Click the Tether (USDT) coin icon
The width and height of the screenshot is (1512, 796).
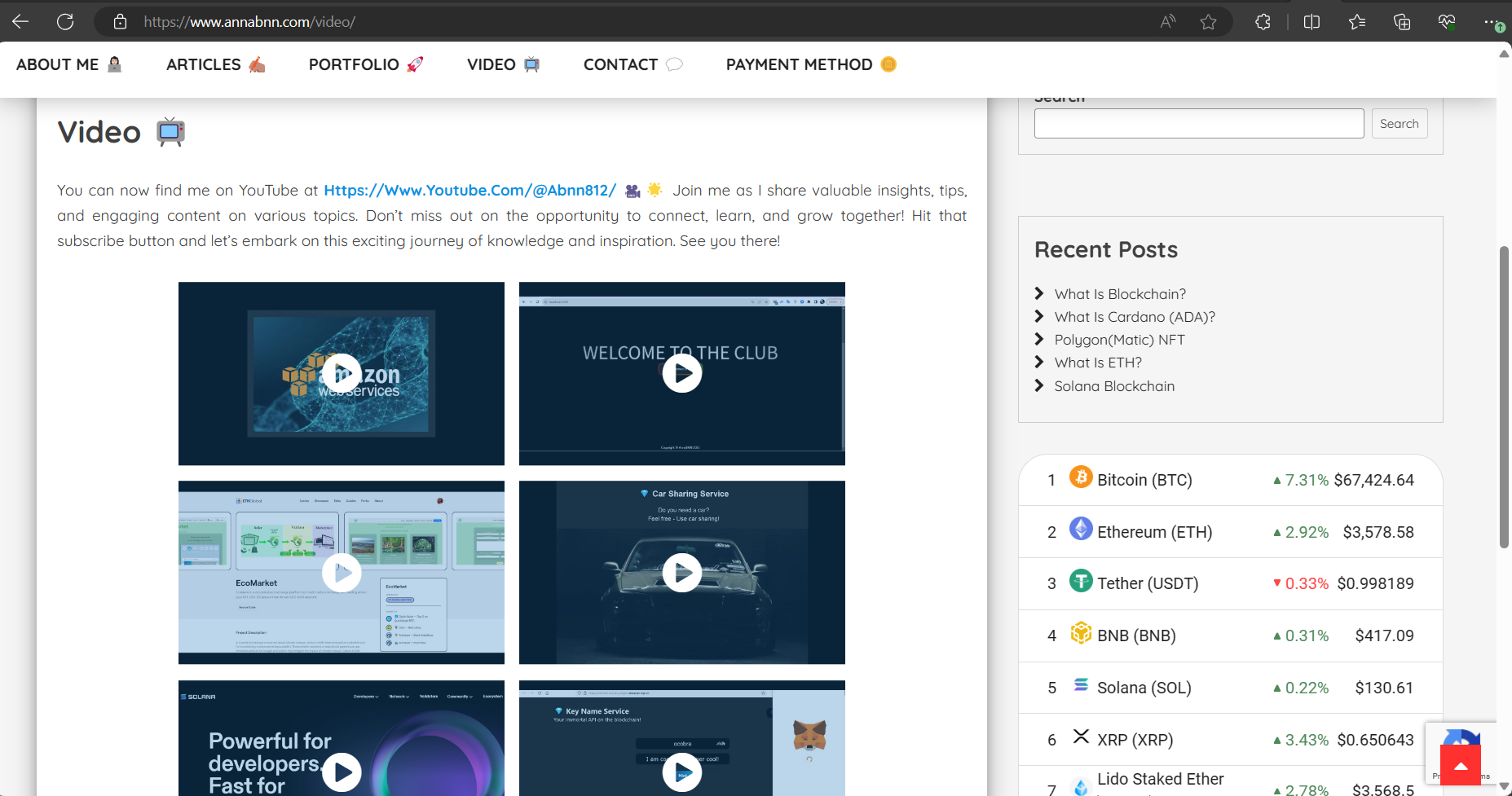pyautogui.click(x=1081, y=581)
